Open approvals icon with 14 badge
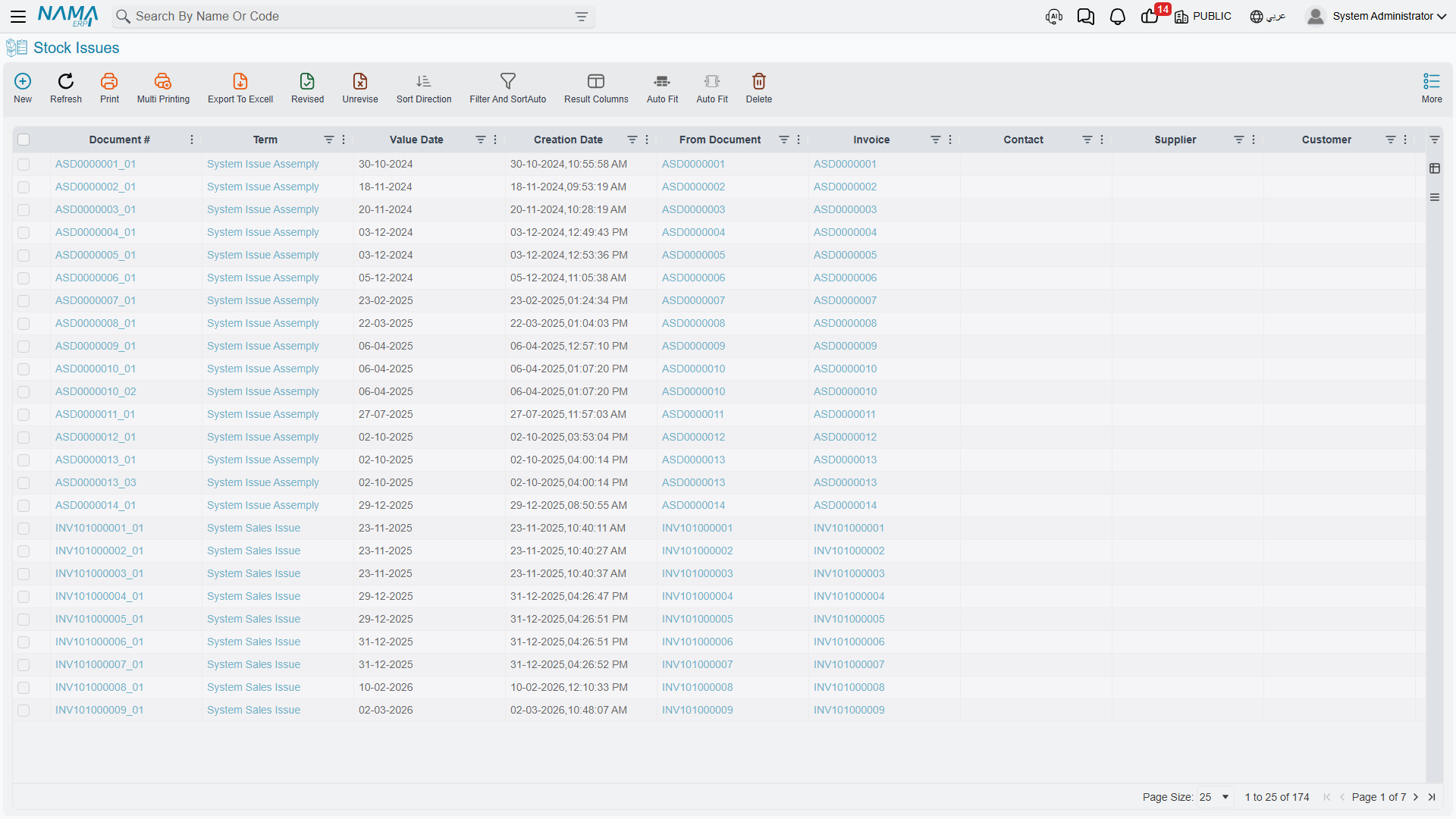1456x819 pixels. (x=1151, y=17)
